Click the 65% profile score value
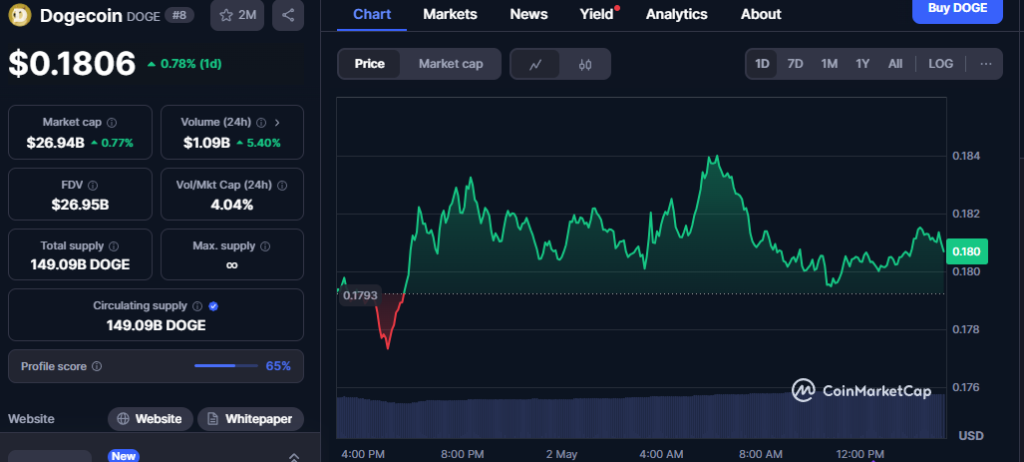Viewport: 1024px width, 462px height. pyautogui.click(x=278, y=366)
